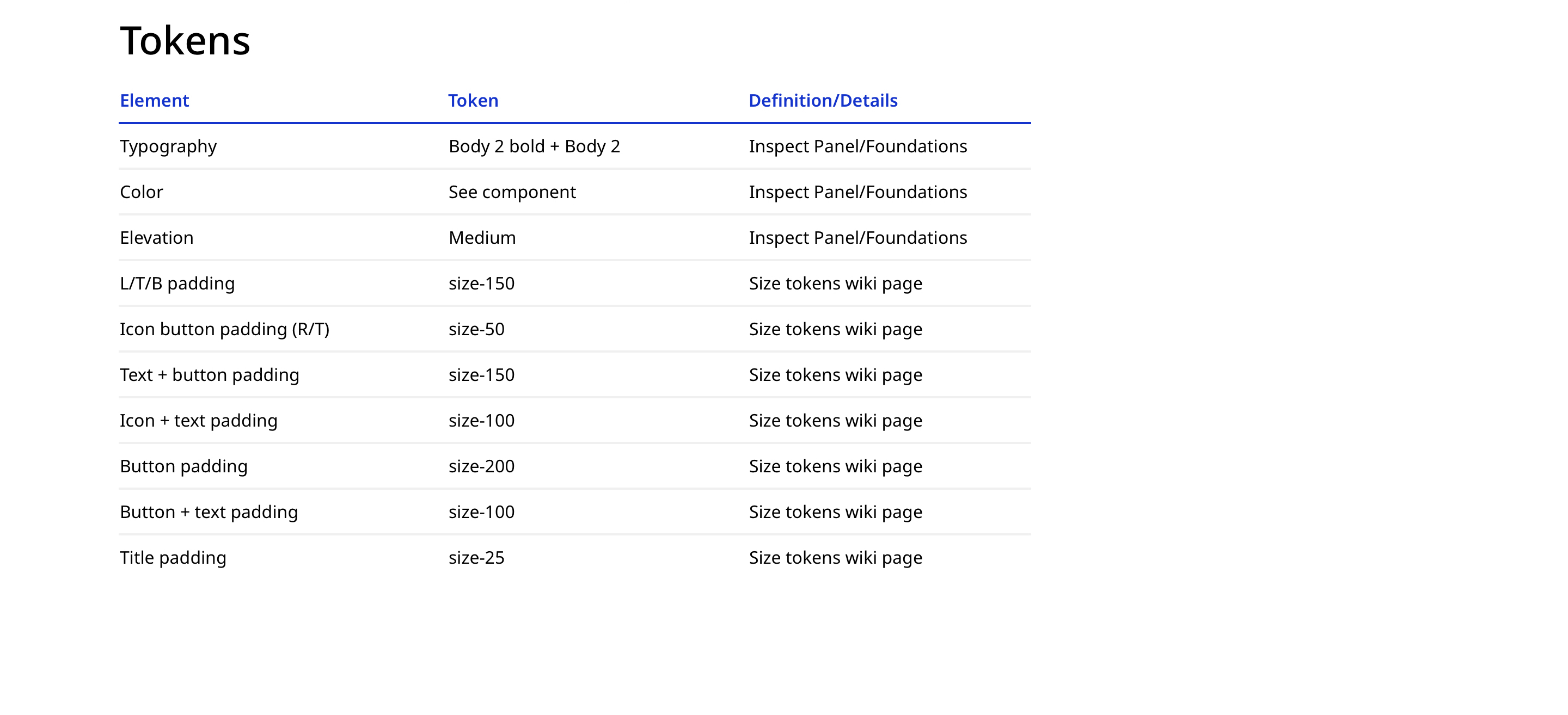Image resolution: width=1568 pixels, height=715 pixels.
Task: Click the Element column header
Action: point(154,101)
